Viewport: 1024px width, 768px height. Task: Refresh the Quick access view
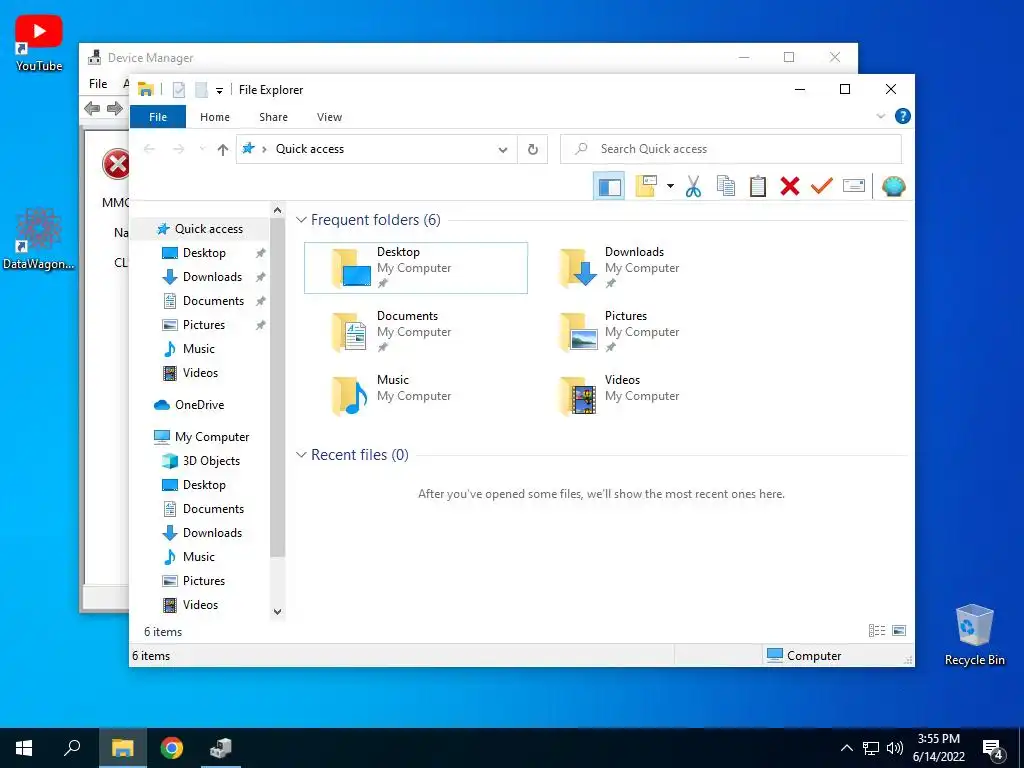tap(532, 150)
